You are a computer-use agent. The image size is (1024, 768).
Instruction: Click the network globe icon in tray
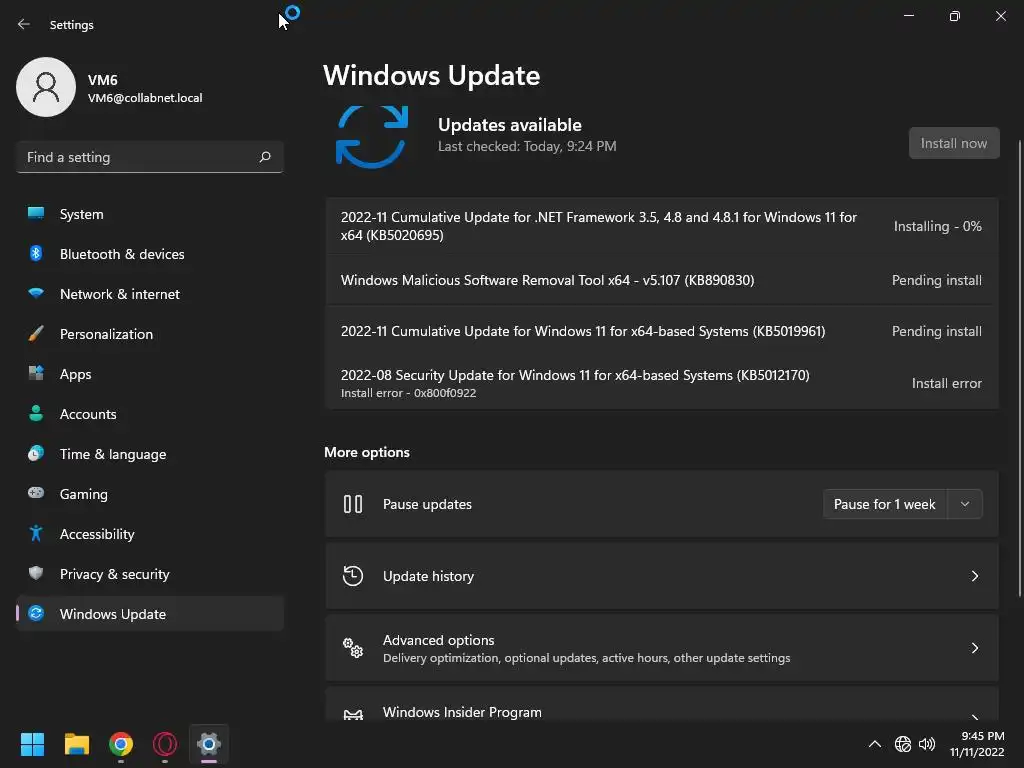pyautogui.click(x=903, y=744)
